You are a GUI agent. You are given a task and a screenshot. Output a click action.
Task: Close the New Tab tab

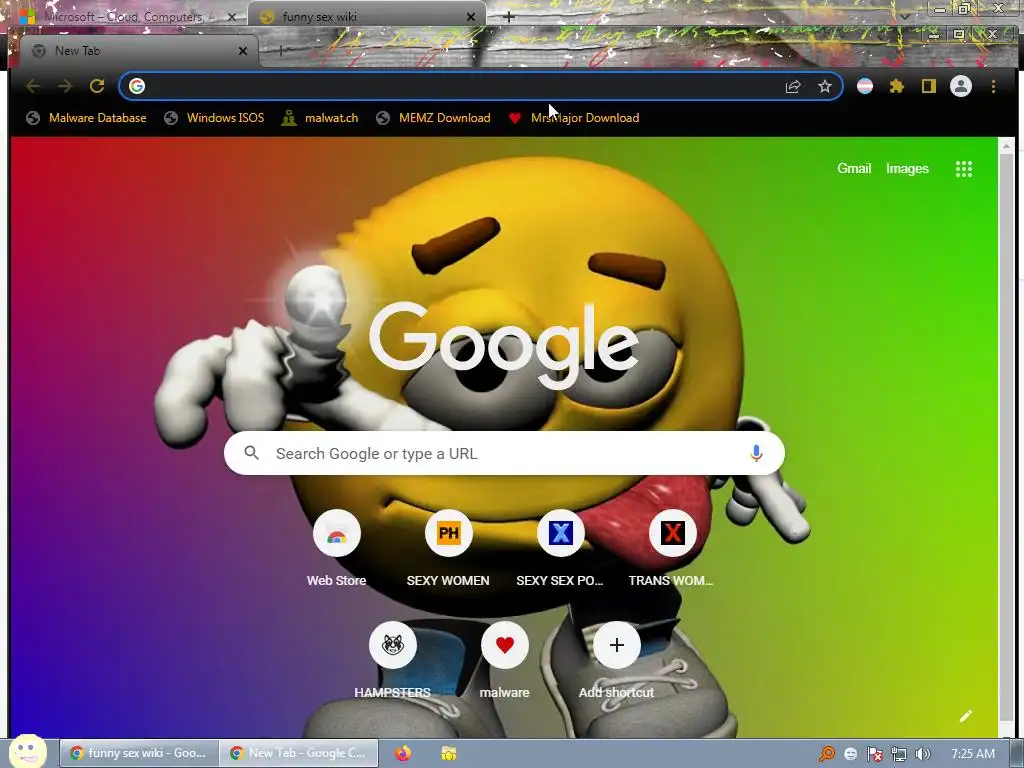tap(243, 51)
